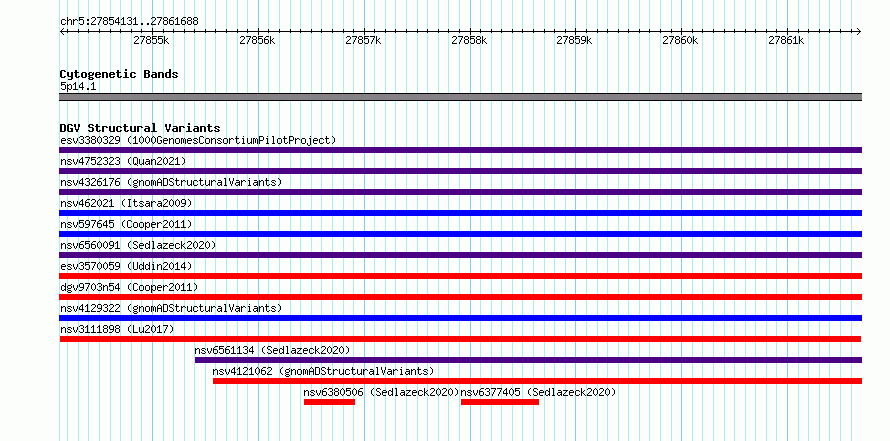Viewport: 890px width, 441px height.
Task: Click the nsv4121062 gnomAD red bar
Action: pyautogui.click(x=538, y=381)
